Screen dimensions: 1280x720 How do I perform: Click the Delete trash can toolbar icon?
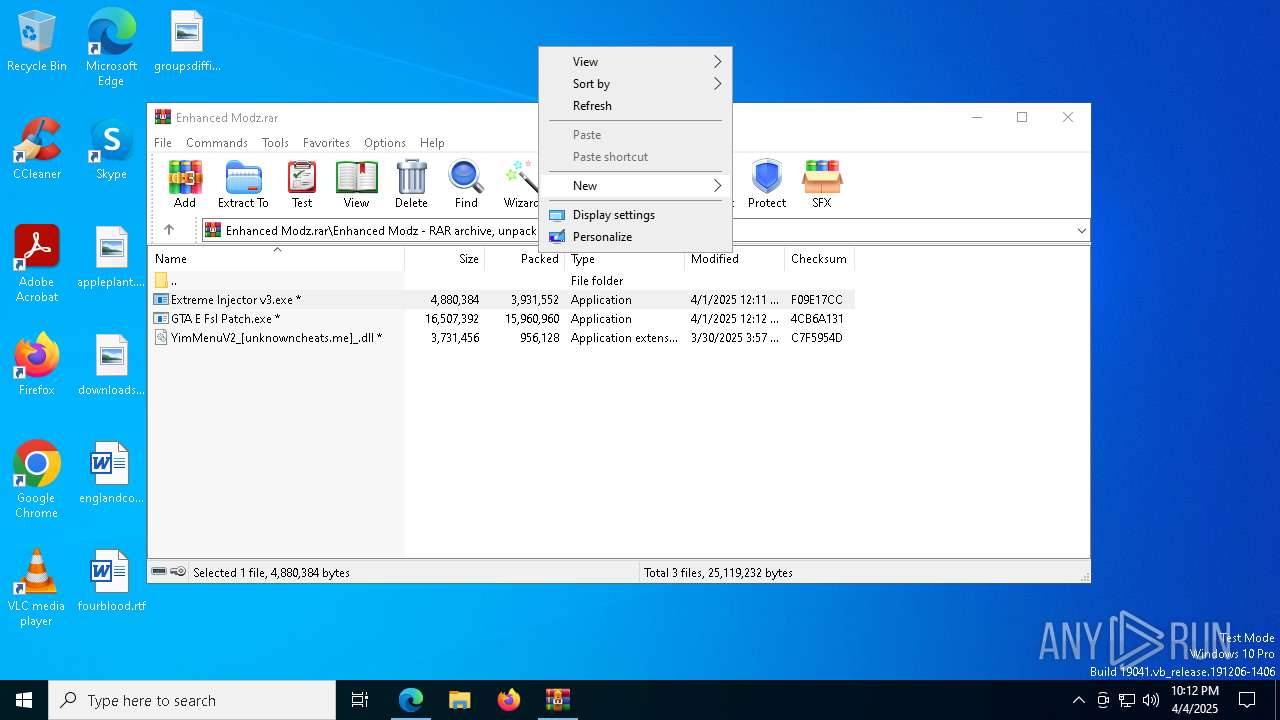click(411, 184)
